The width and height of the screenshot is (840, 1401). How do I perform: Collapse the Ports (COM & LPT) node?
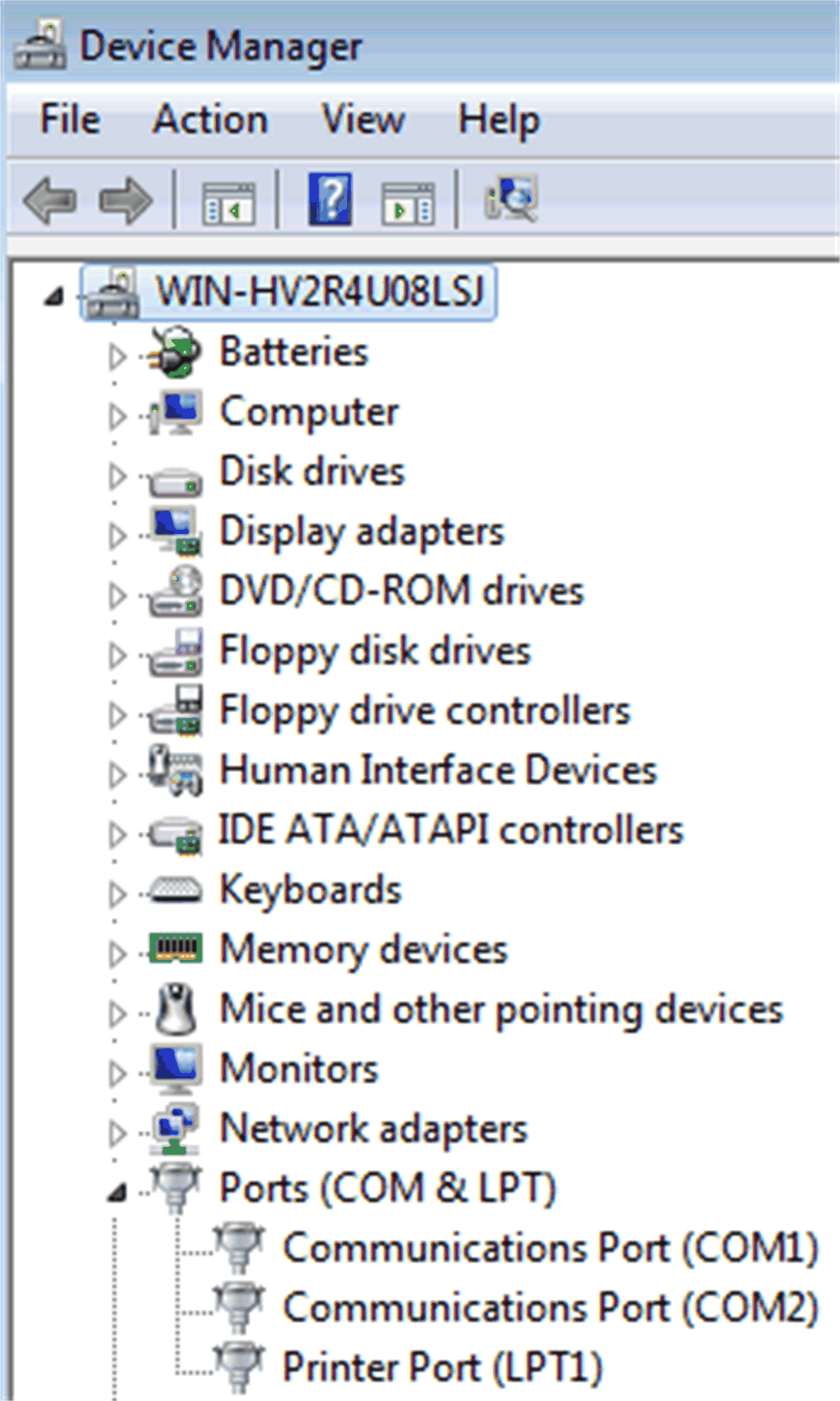pos(117,1193)
